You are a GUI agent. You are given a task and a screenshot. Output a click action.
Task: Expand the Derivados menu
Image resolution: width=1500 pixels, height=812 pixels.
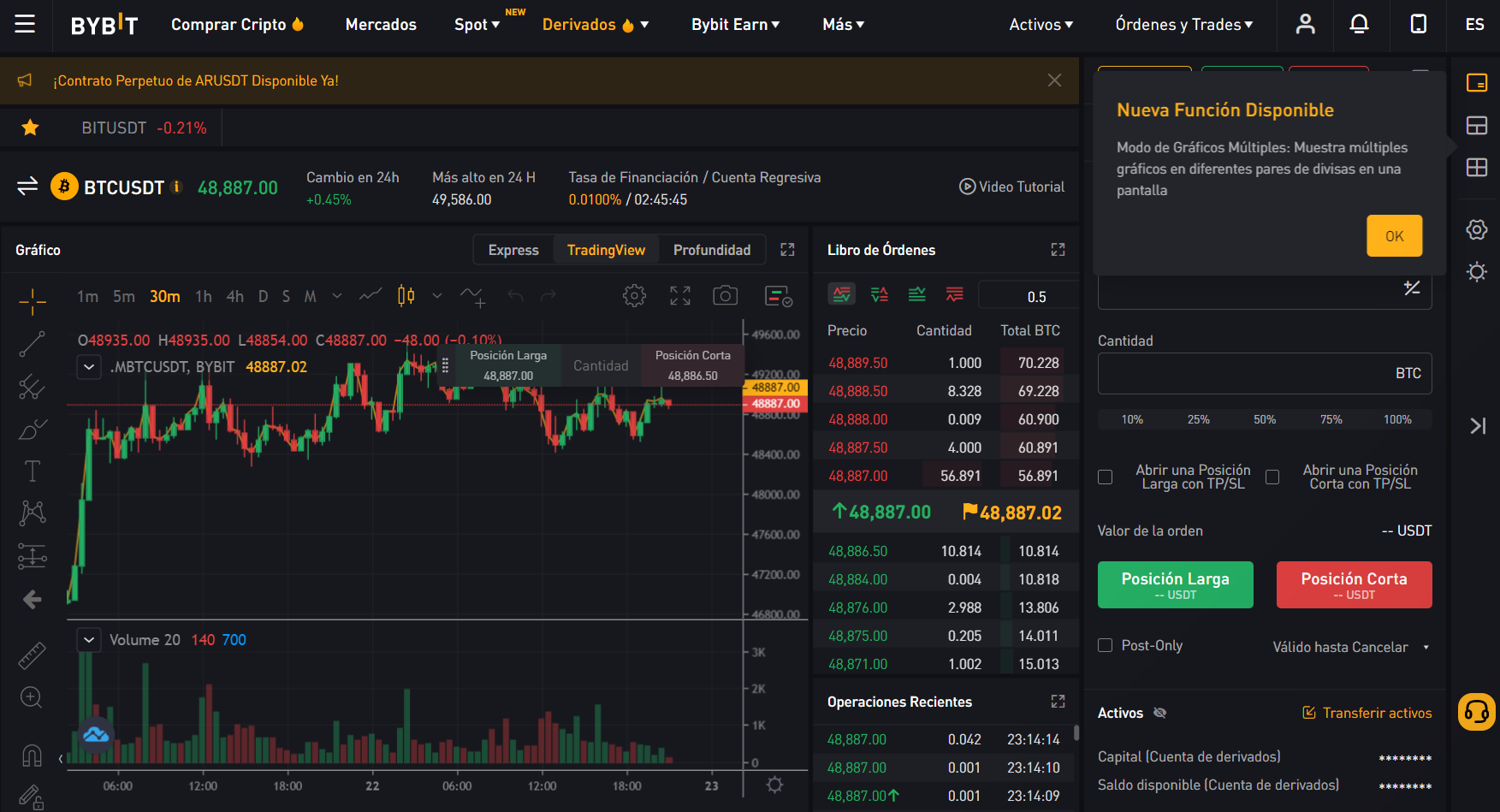[x=596, y=25]
